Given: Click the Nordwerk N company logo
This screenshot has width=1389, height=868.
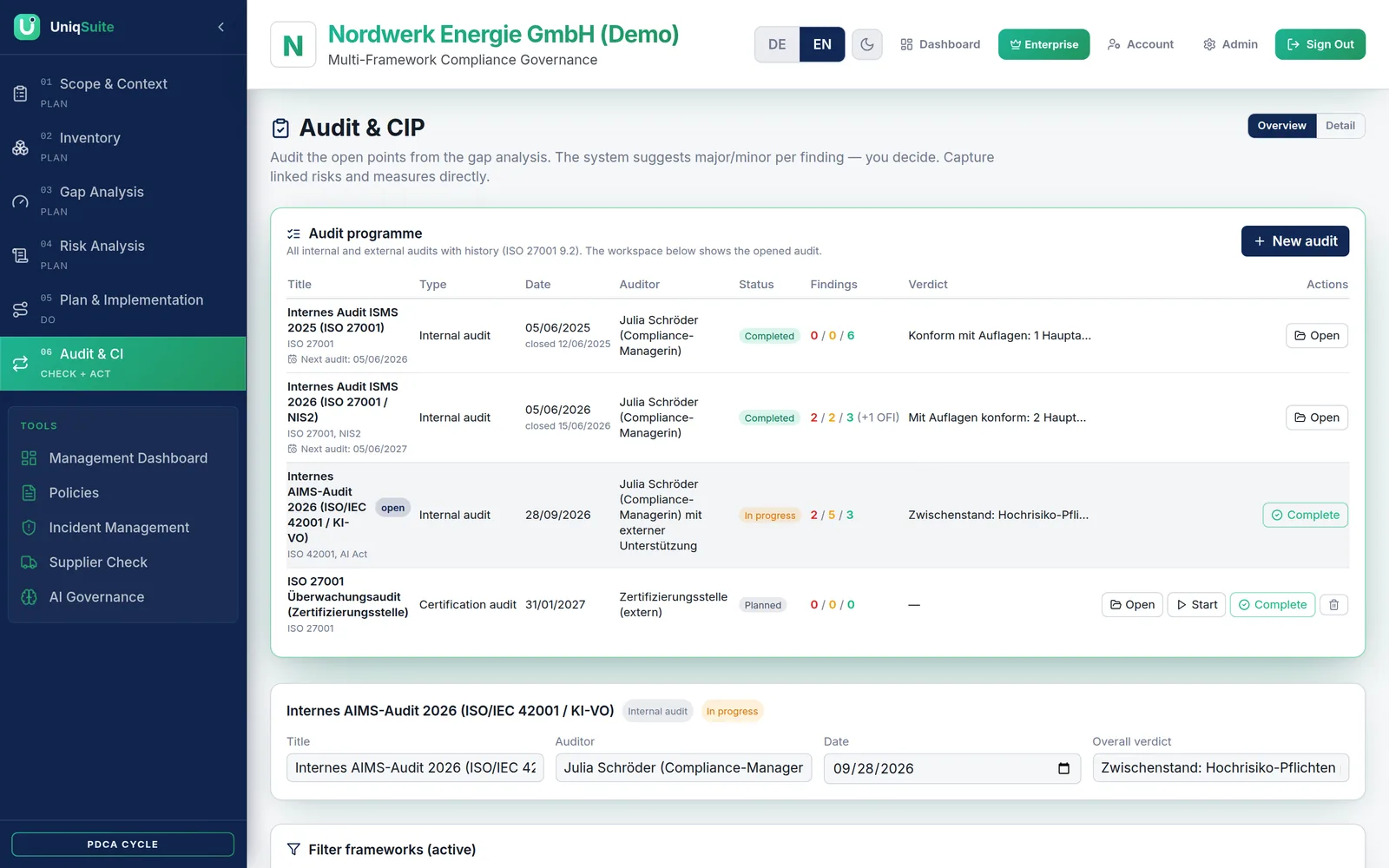Looking at the screenshot, I should pos(293,45).
